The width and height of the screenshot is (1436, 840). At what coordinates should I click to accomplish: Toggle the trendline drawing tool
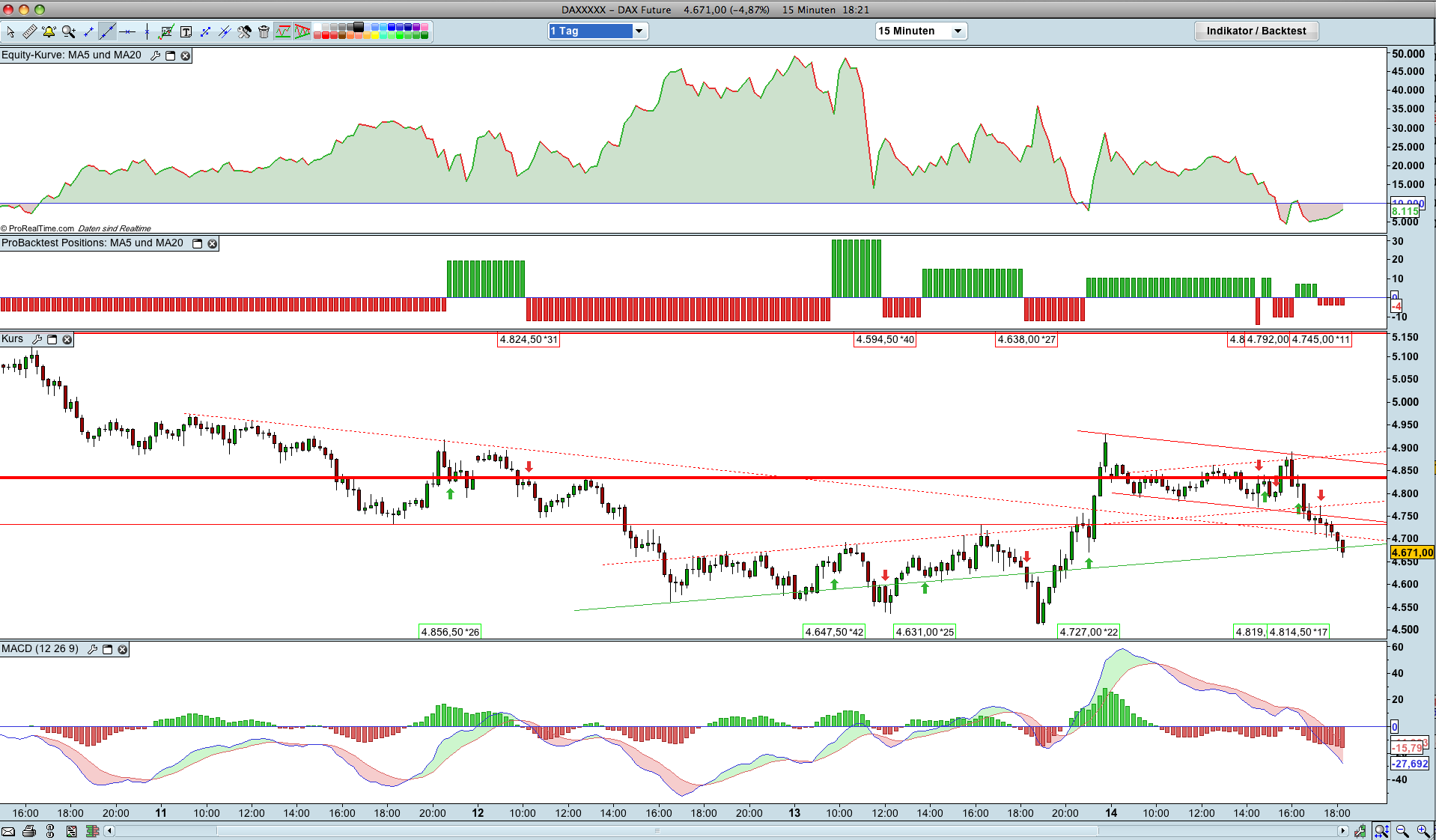108,31
